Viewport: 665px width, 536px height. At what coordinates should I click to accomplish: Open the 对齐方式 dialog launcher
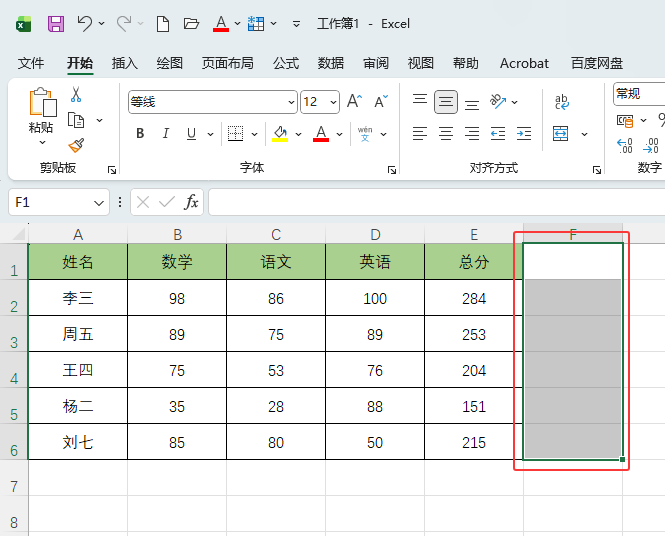coord(597,170)
